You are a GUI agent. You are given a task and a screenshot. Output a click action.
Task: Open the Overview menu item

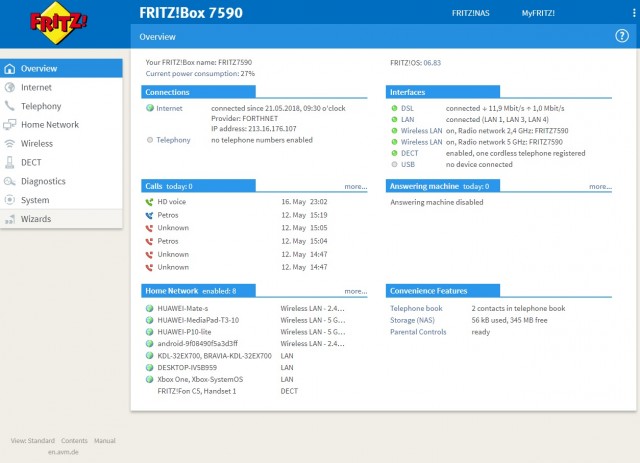pos(61,69)
